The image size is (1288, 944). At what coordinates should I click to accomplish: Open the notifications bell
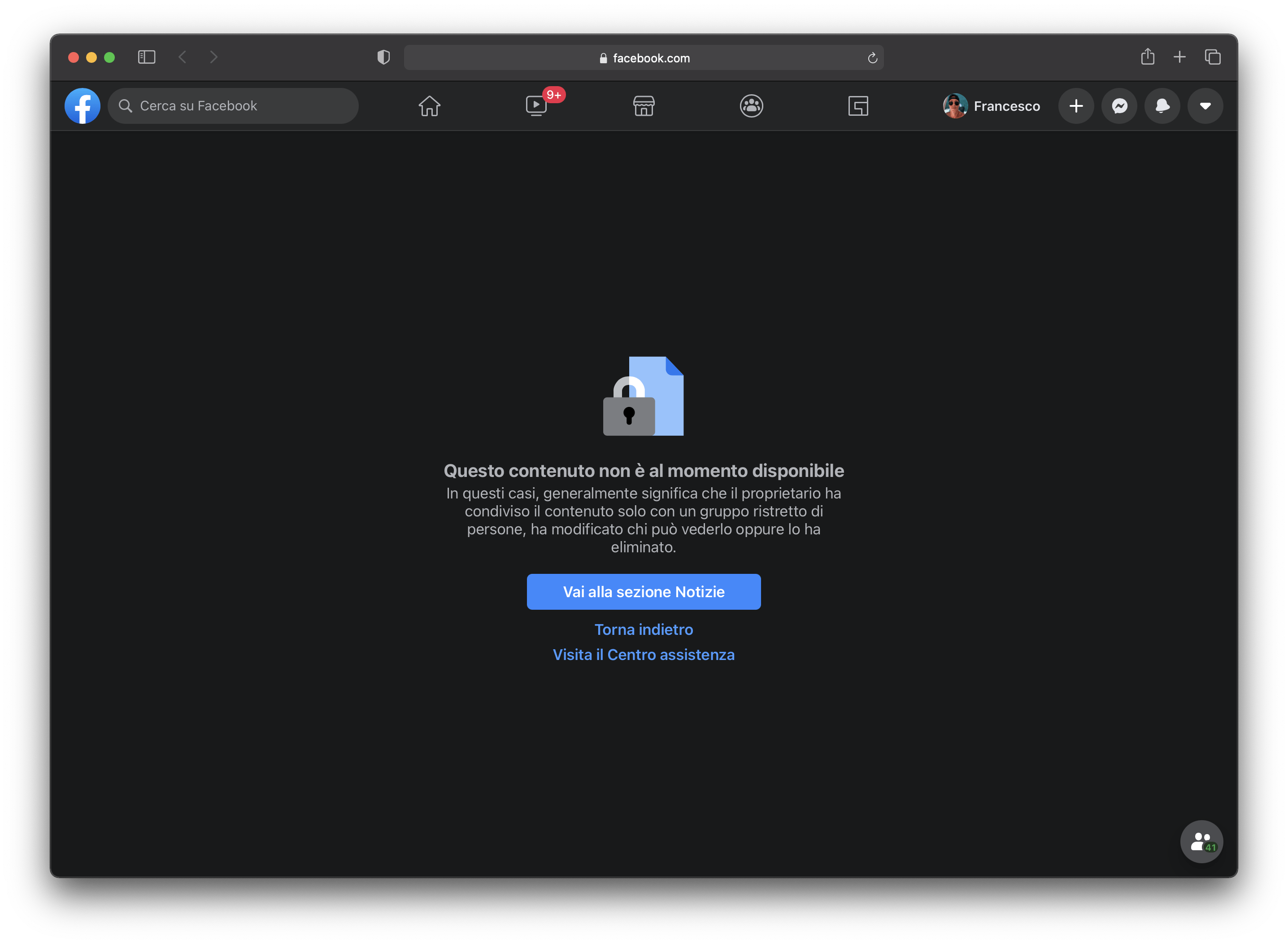tap(1162, 106)
